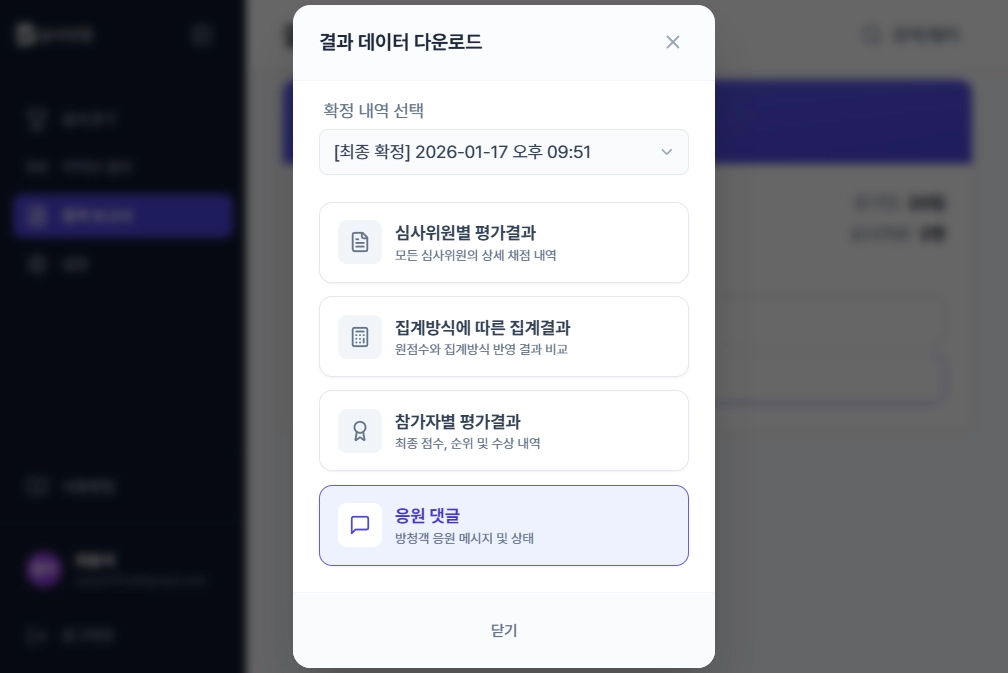
Task: Click the calculator icon for 집계방식에 따른 집계결과
Action: [360, 337]
